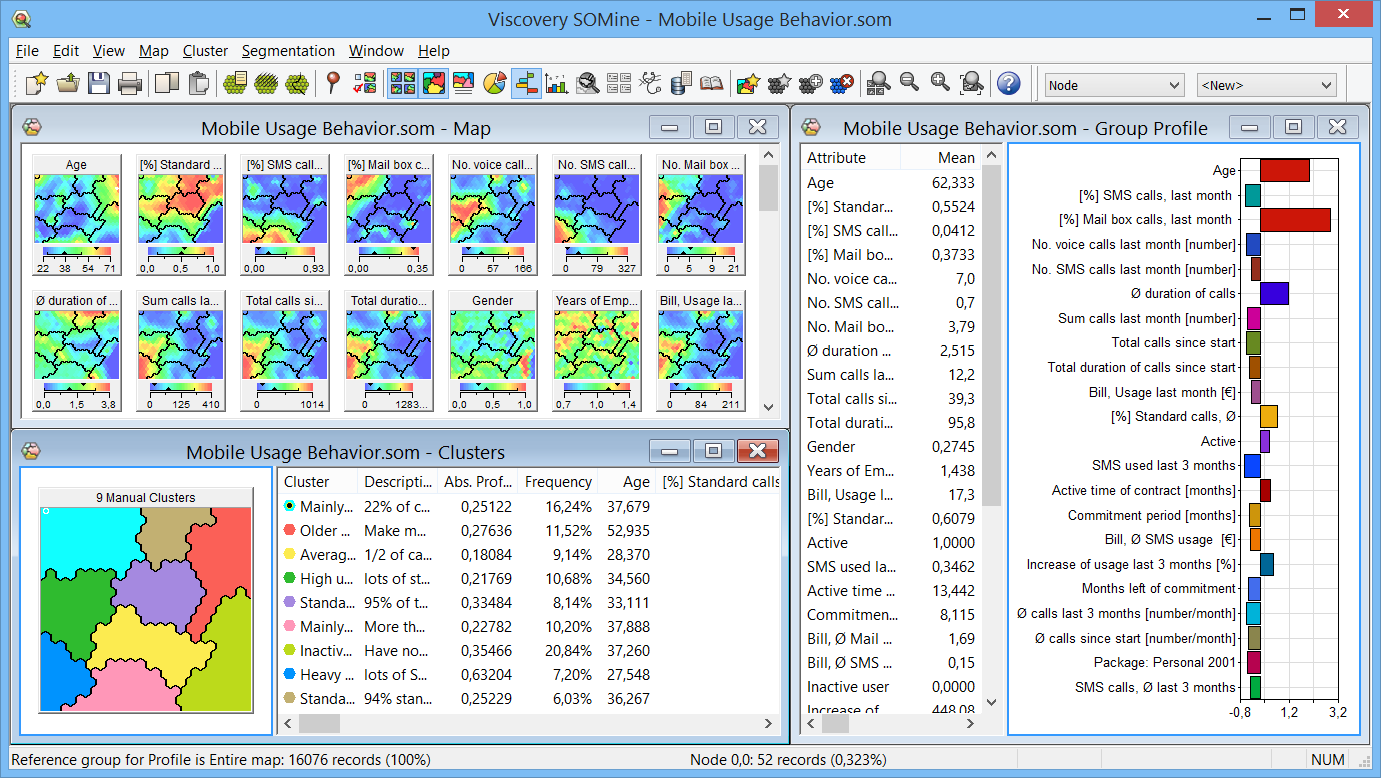This screenshot has width=1381, height=778.
Task: Toggle the component planes map window button
Action: [x=403, y=84]
